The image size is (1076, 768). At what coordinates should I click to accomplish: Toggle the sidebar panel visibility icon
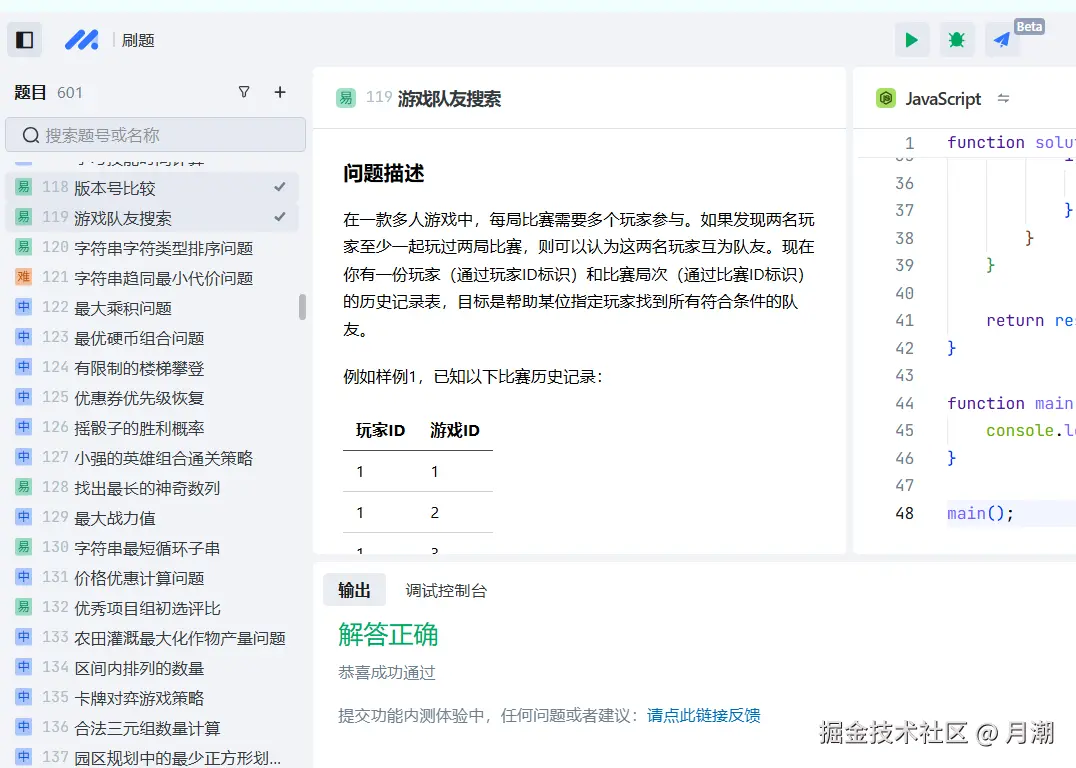24,39
